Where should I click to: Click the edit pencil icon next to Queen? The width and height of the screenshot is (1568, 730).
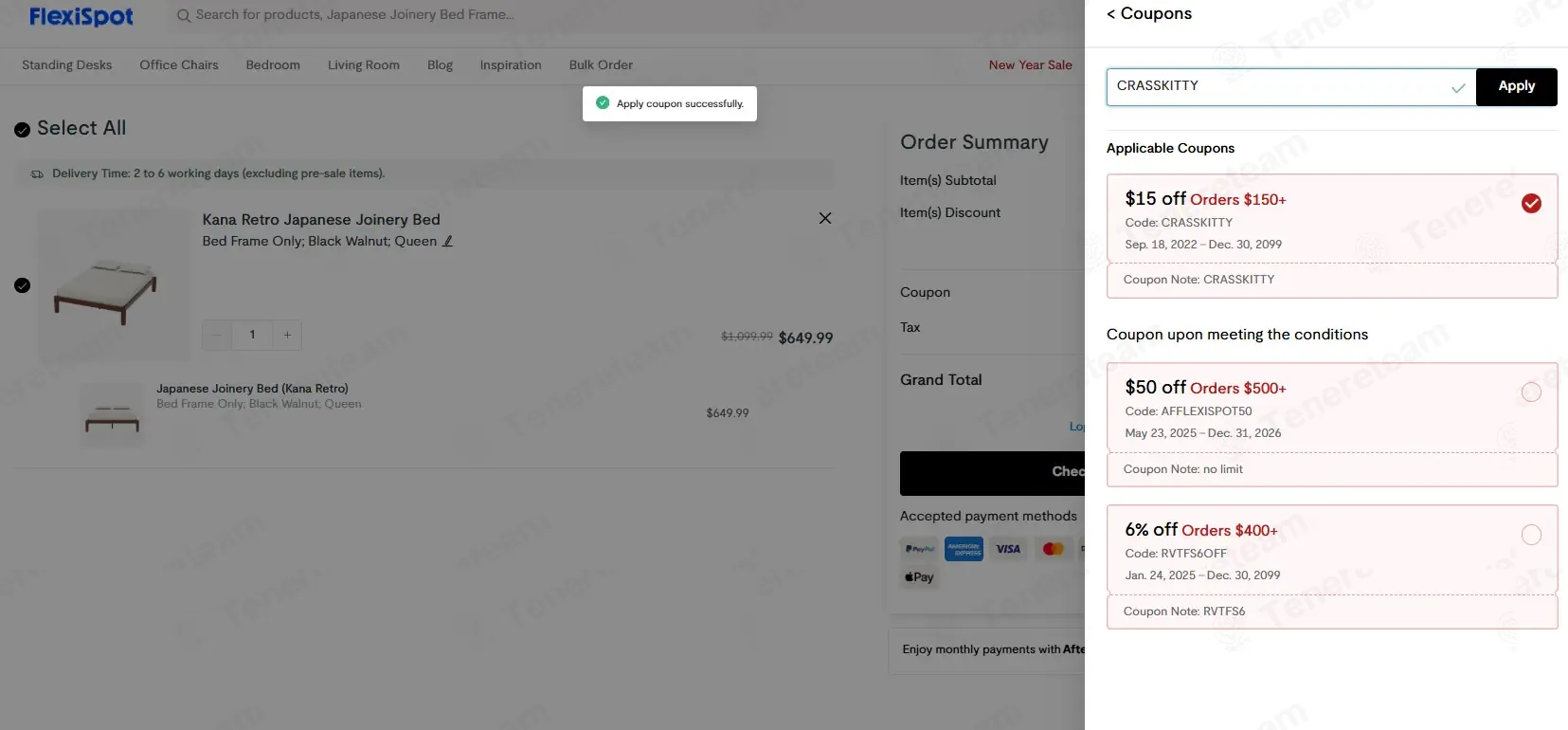(x=448, y=241)
